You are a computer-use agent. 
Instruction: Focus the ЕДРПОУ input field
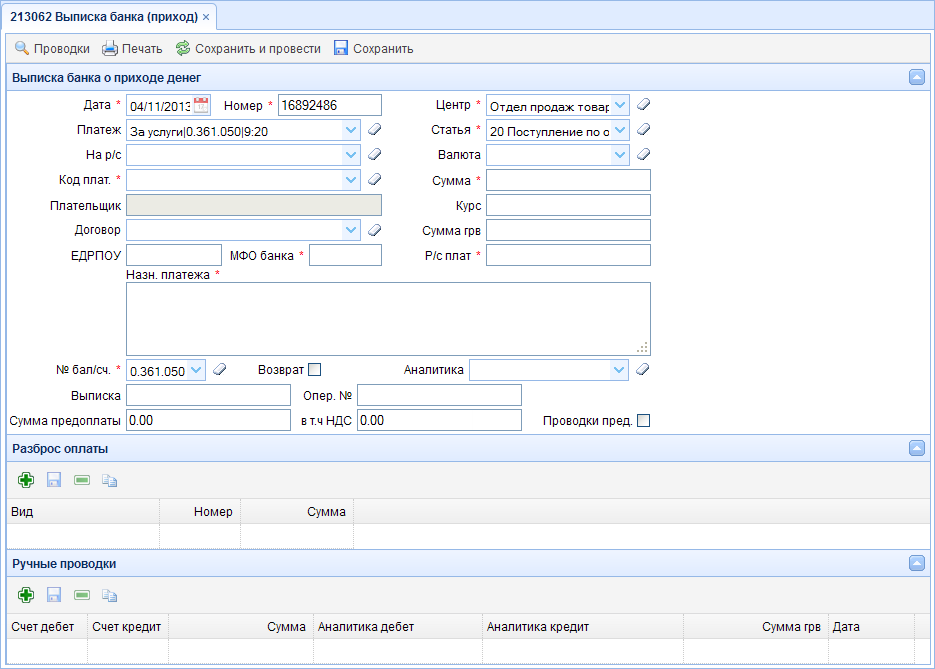tap(174, 255)
